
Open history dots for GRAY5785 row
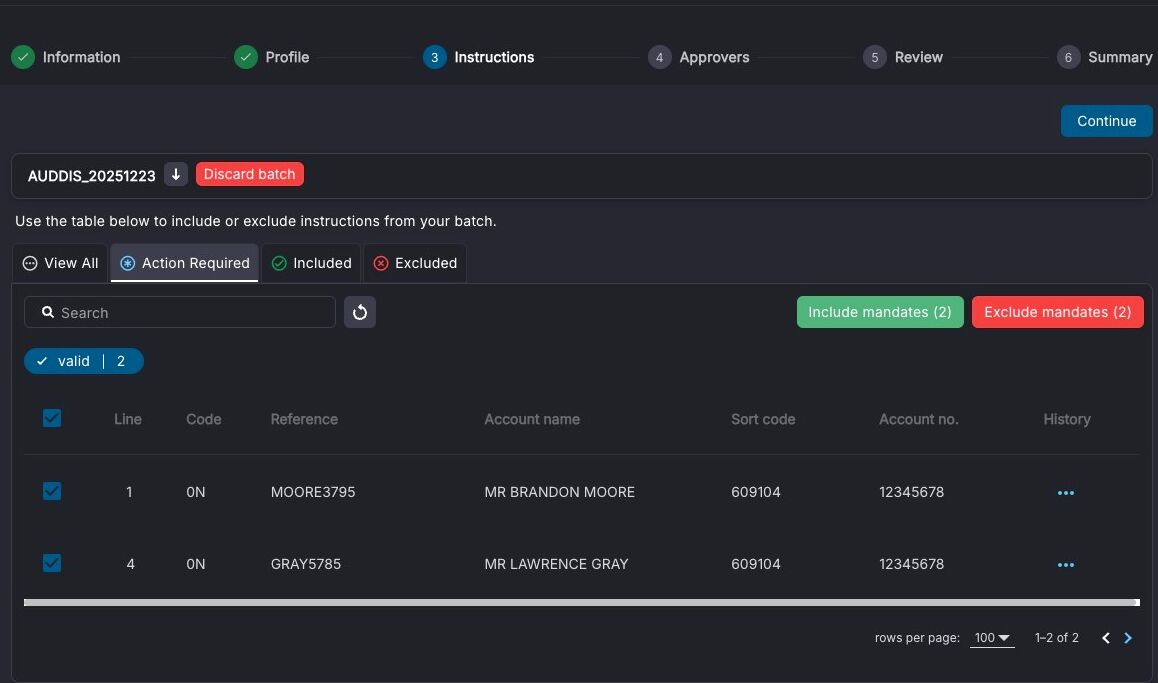pos(1066,565)
